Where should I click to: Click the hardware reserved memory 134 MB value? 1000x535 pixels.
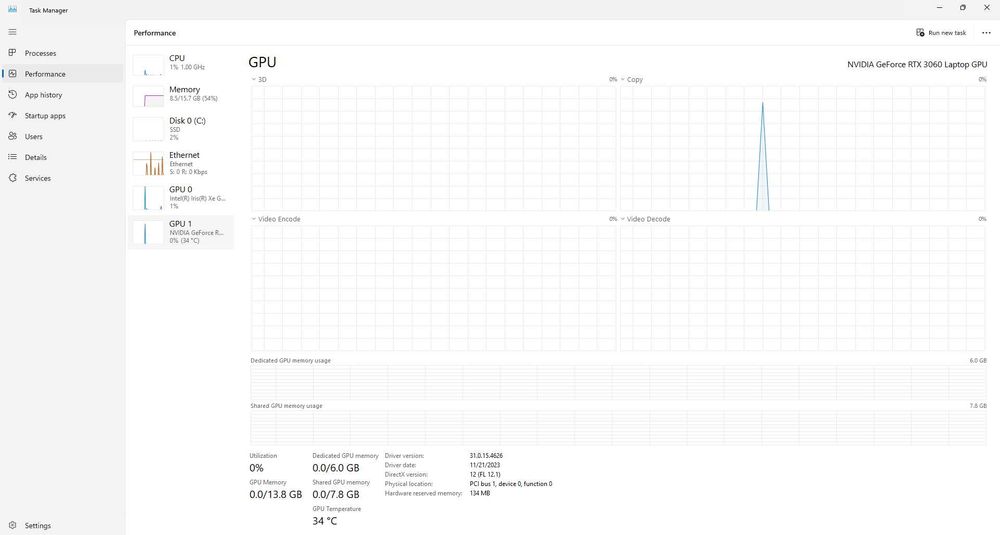point(480,493)
